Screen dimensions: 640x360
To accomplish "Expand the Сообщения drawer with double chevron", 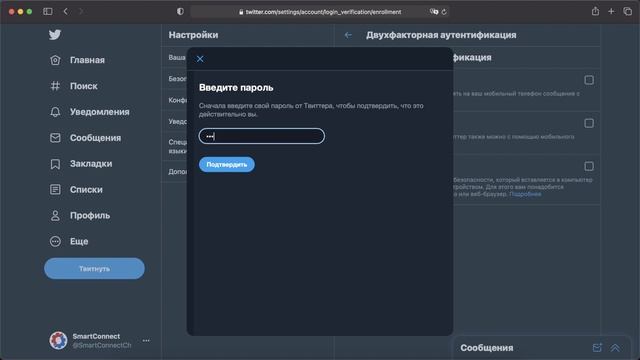I will (615, 348).
